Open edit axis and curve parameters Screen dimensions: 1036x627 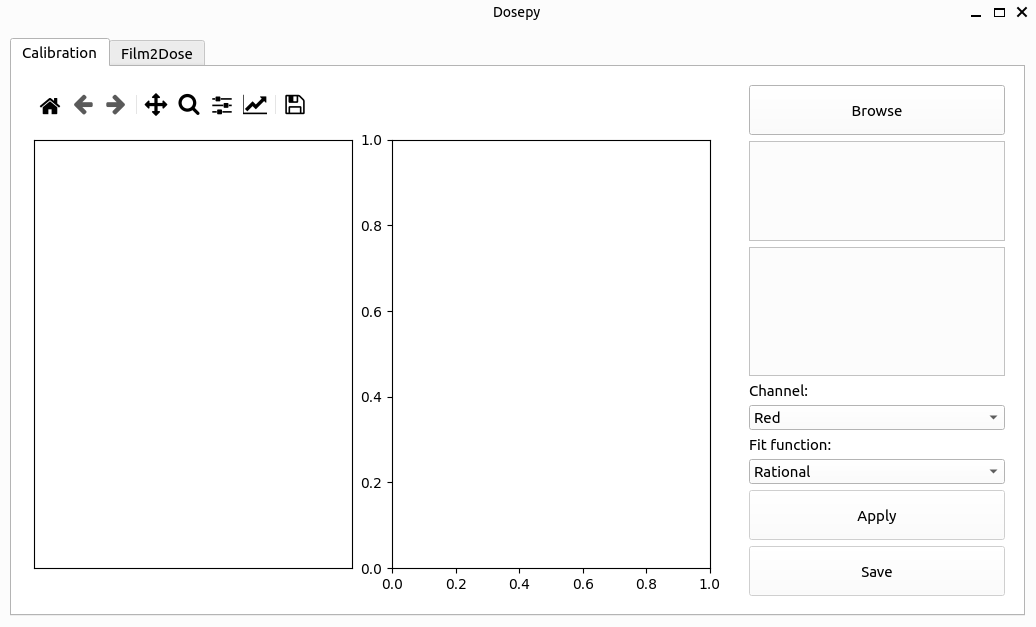(255, 104)
